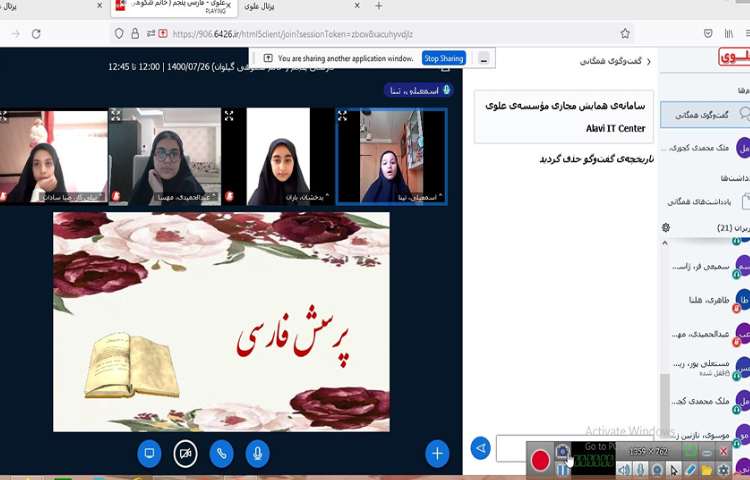Select user عبدالحمیدی in the users list
750x480 pixels.
pyautogui.click(x=709, y=334)
